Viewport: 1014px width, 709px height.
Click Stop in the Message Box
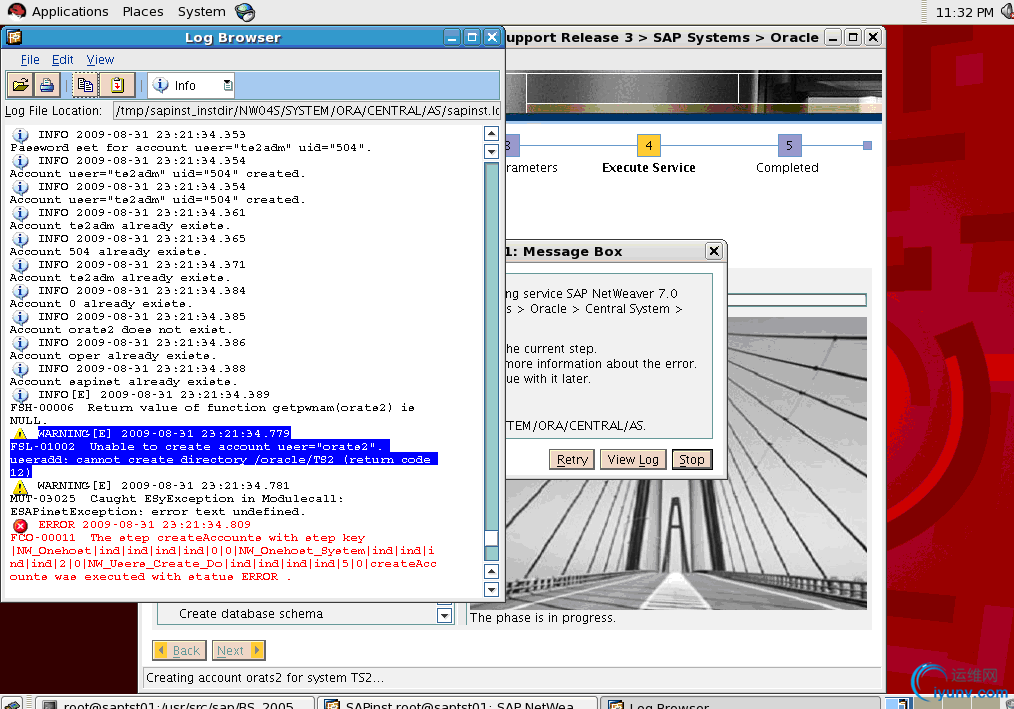(692, 459)
